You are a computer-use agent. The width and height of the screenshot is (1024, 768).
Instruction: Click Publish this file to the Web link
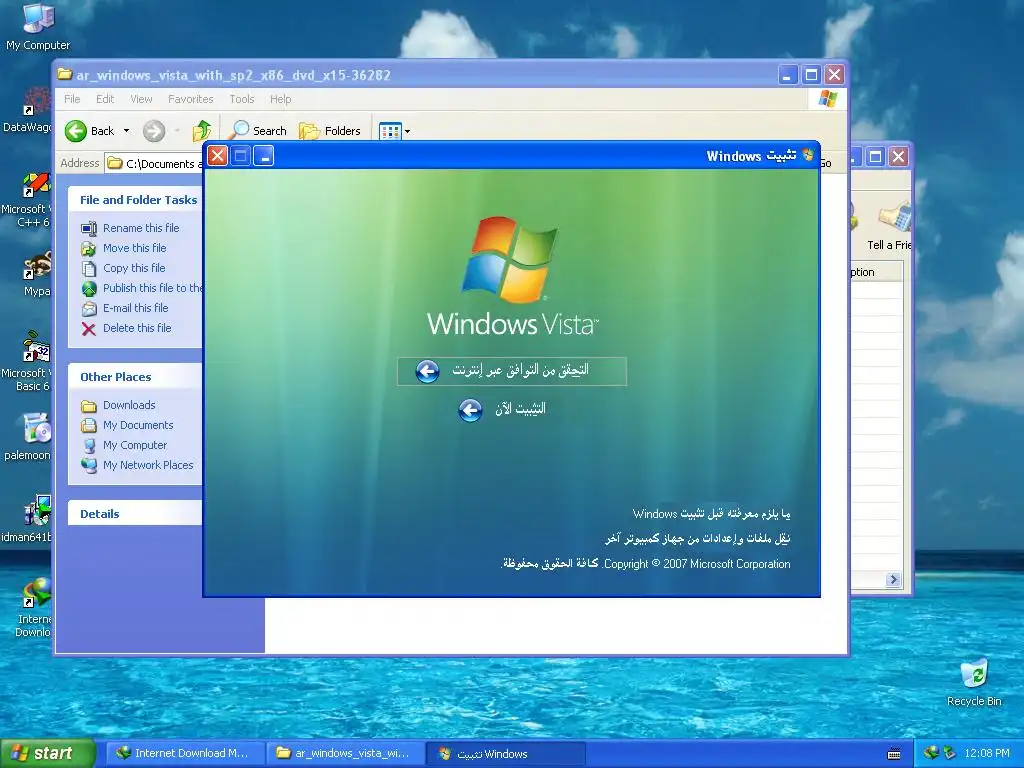coord(152,288)
